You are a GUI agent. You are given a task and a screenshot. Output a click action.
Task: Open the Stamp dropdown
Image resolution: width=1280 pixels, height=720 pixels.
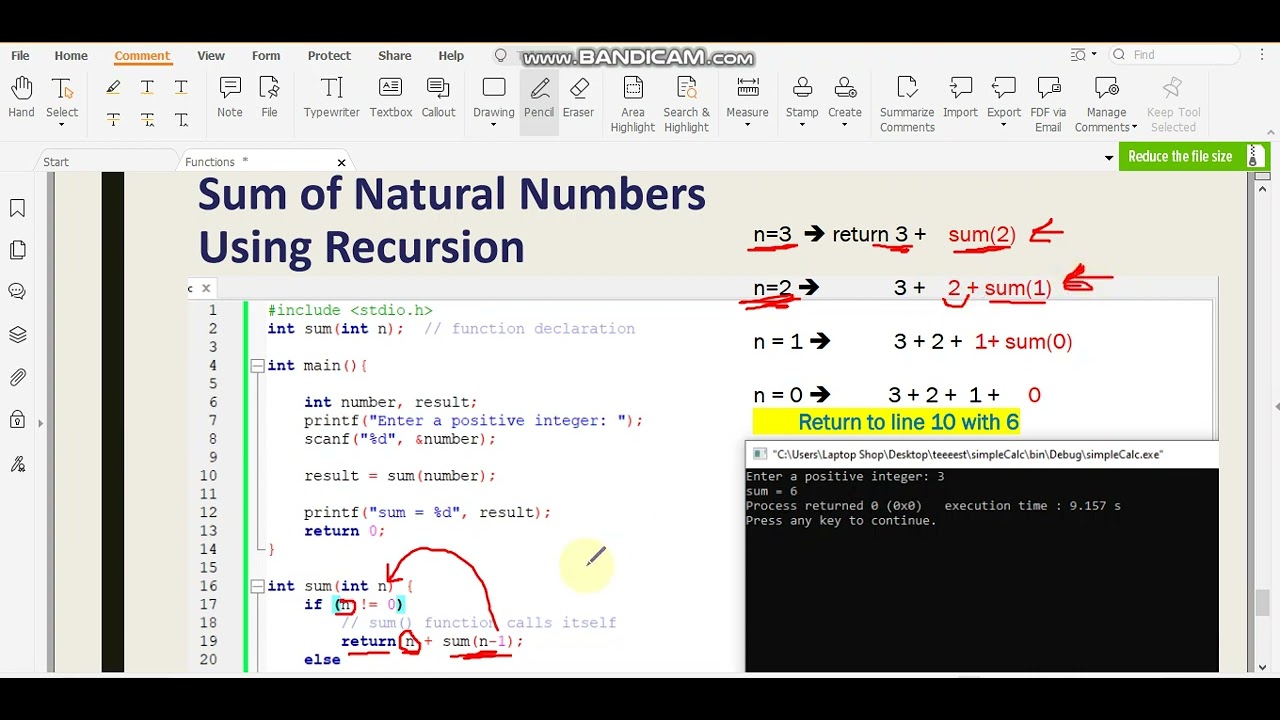click(802, 127)
